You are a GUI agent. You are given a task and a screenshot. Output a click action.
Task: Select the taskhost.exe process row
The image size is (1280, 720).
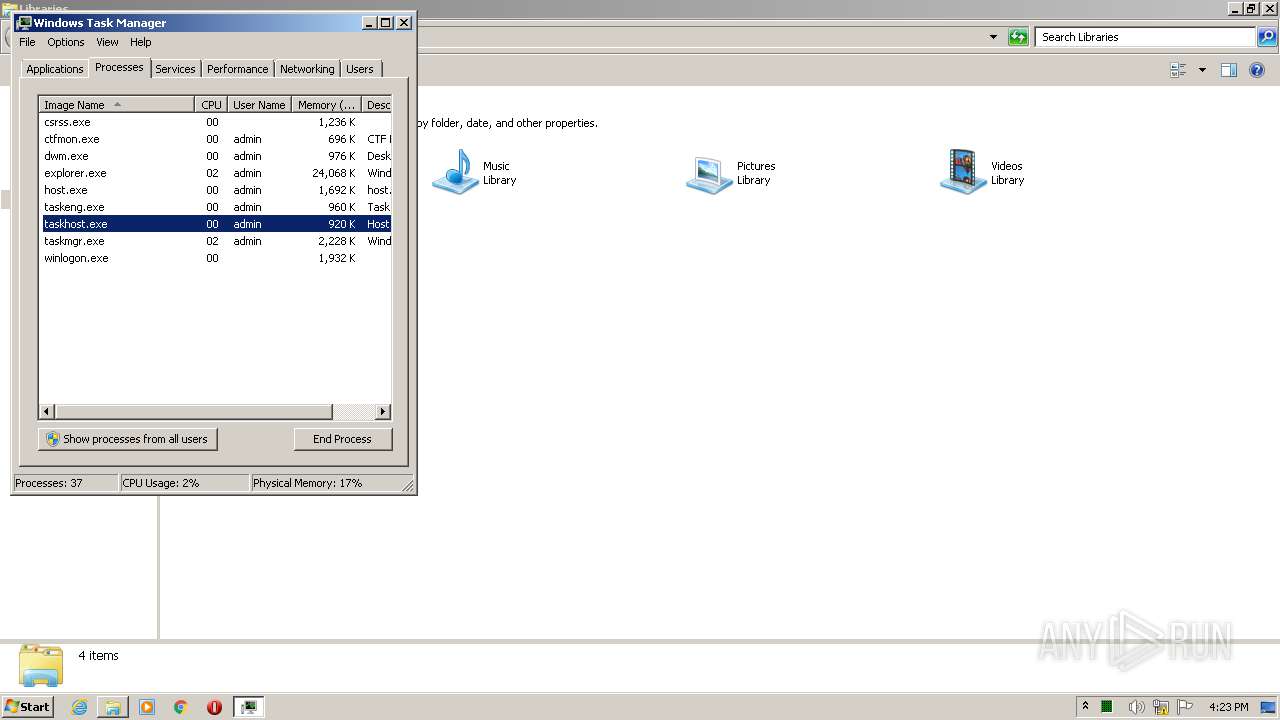click(215, 224)
